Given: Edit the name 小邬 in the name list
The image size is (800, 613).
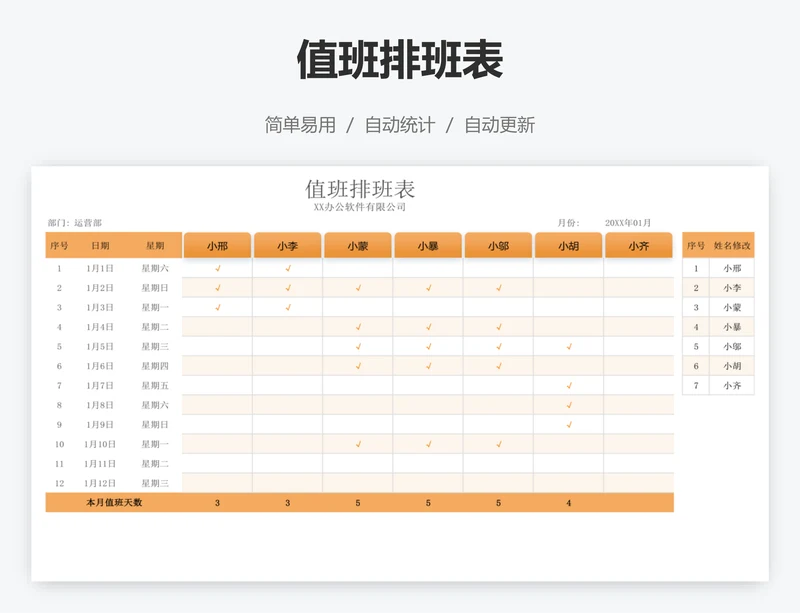Looking at the screenshot, I should point(732,347).
